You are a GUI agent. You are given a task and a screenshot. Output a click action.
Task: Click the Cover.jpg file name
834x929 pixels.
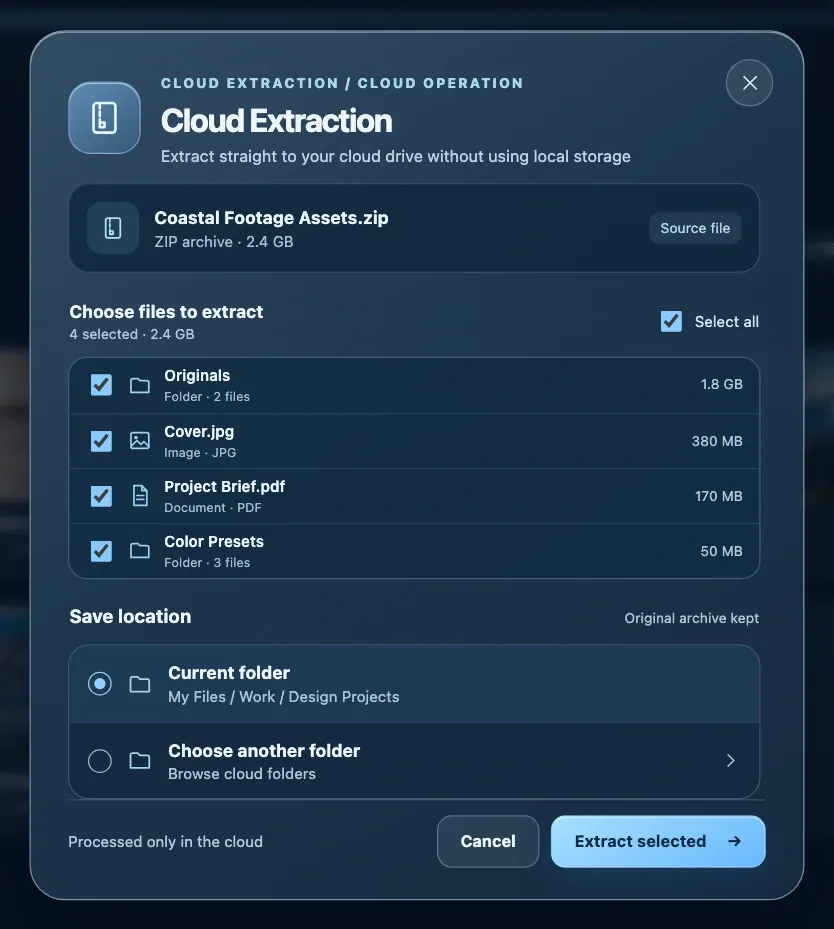(x=199, y=432)
